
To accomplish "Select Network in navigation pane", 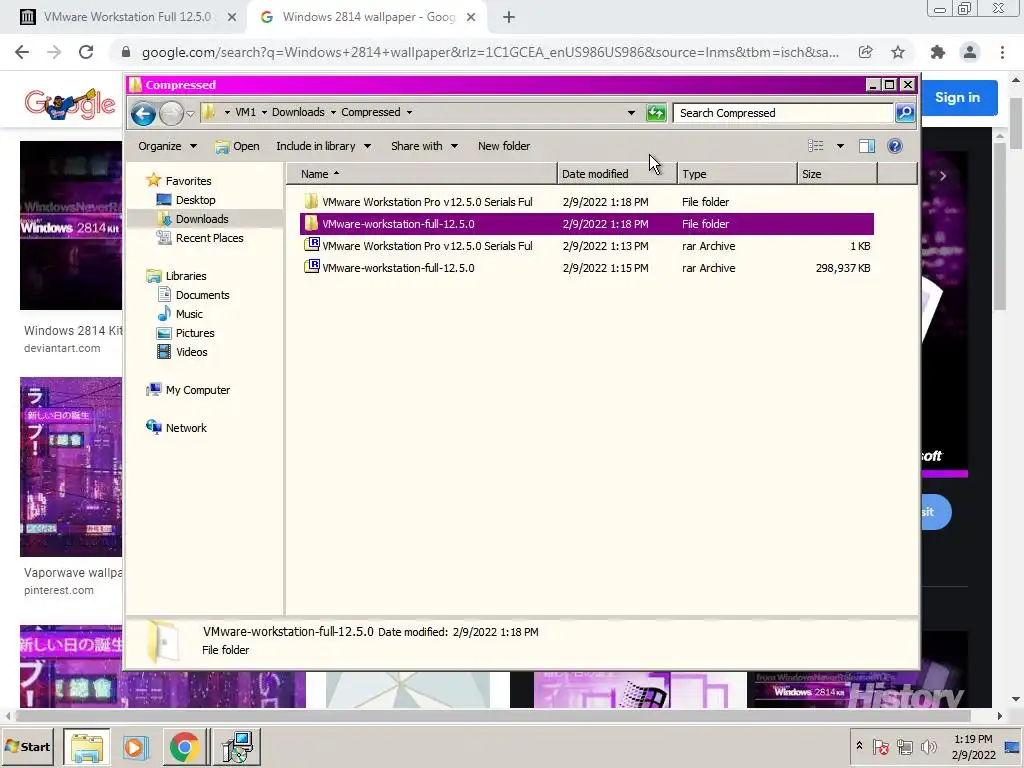I will click(185, 428).
